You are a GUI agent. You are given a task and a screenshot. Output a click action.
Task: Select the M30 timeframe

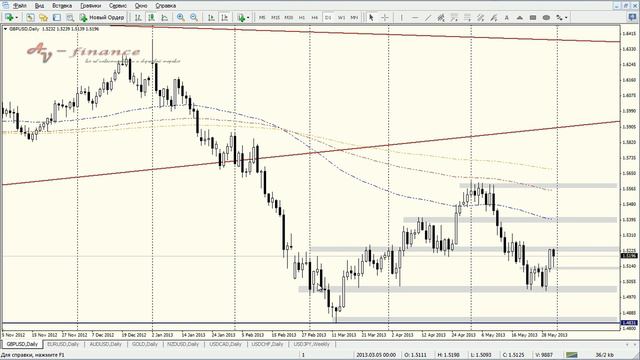pos(289,18)
